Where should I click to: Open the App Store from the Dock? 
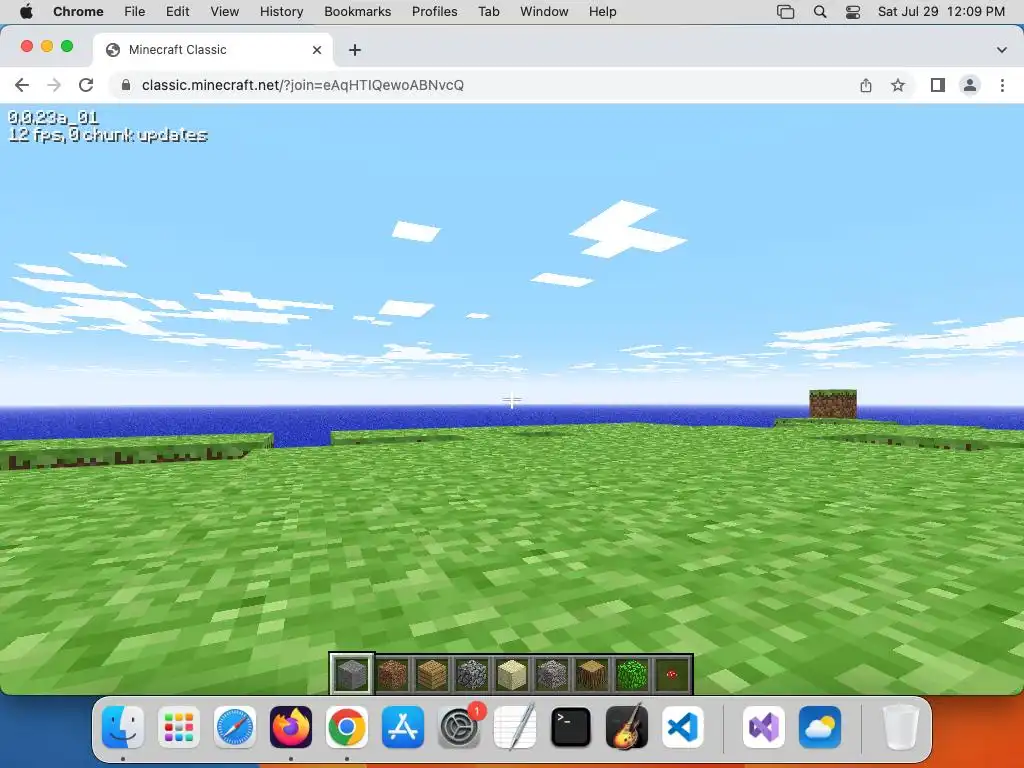click(403, 727)
